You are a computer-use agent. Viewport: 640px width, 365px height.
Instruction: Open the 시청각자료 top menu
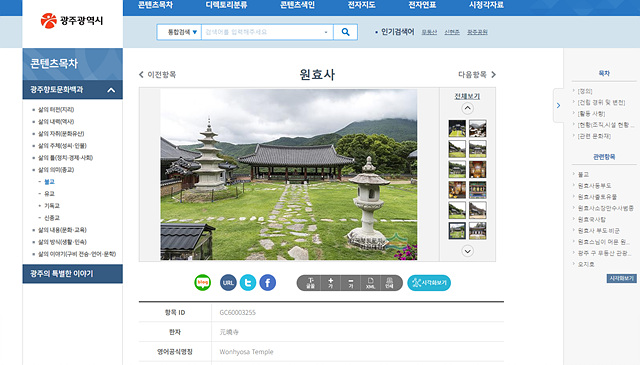486,5
